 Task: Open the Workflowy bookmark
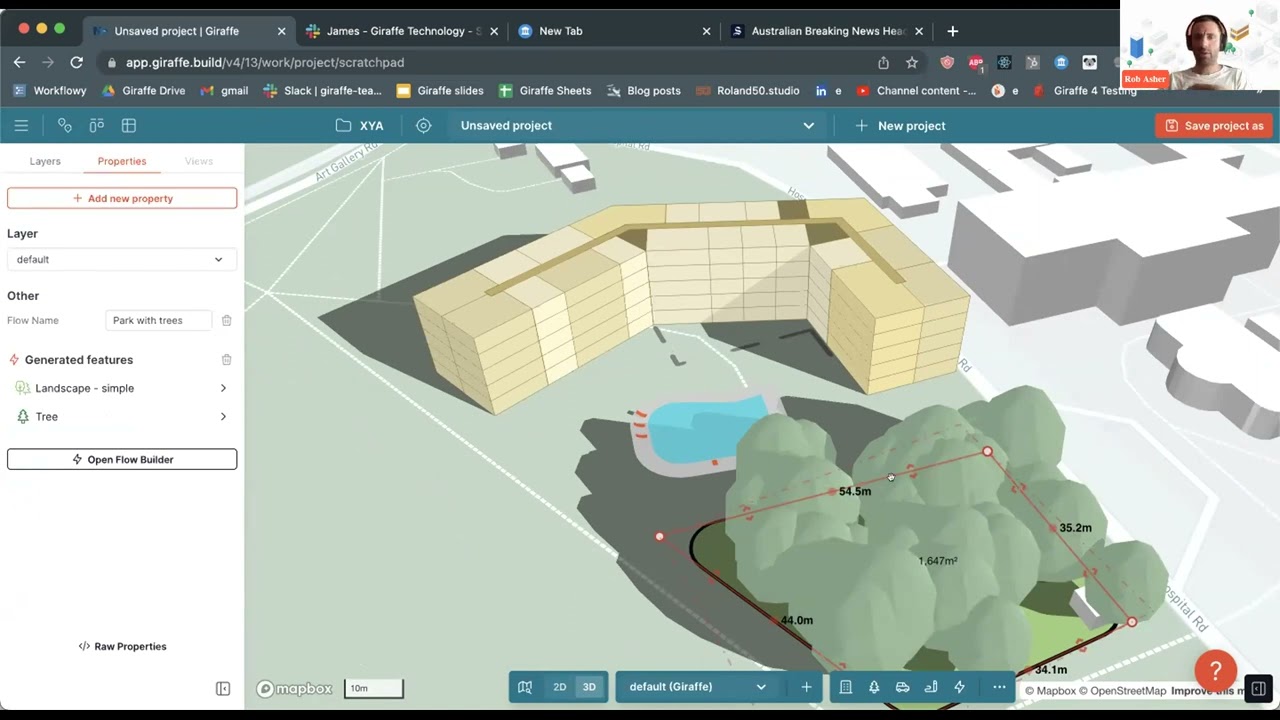tap(50, 90)
